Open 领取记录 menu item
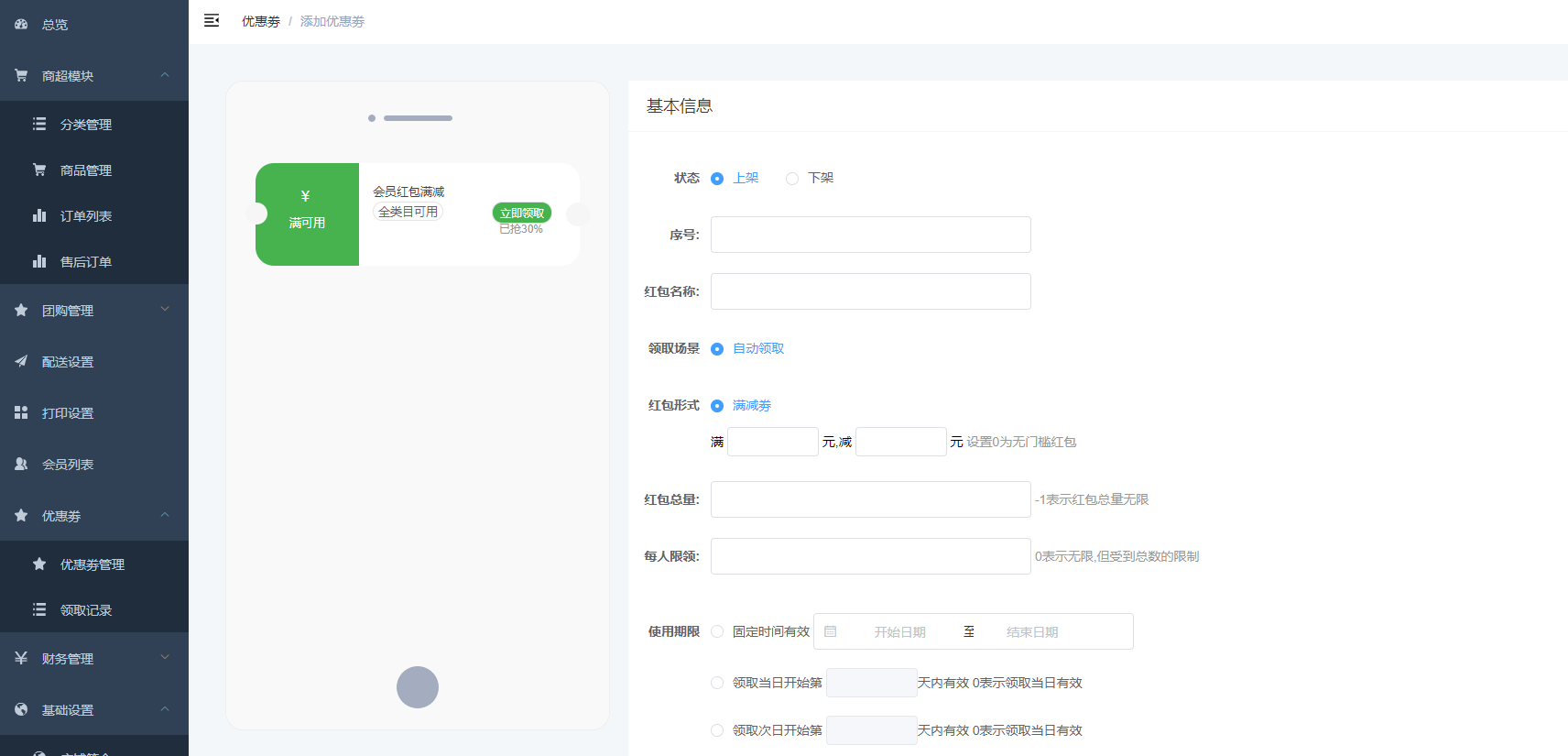This screenshot has height=756, width=1568. coord(86,610)
